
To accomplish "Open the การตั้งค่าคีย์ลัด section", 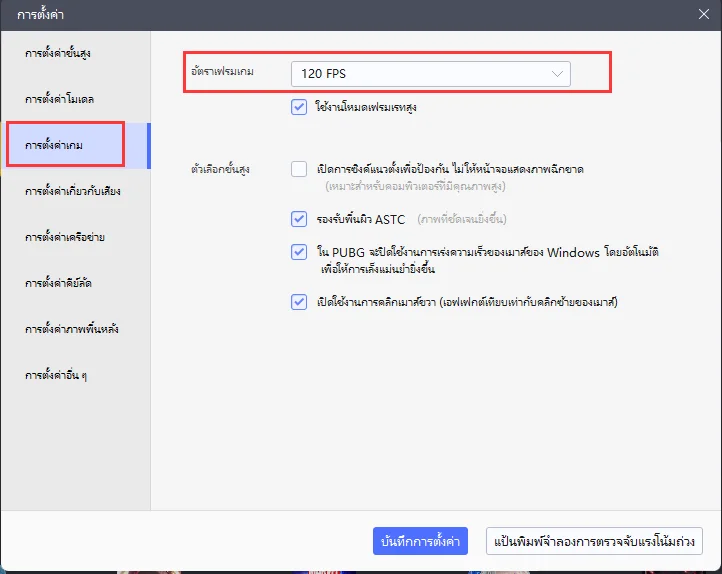I will tap(76, 284).
